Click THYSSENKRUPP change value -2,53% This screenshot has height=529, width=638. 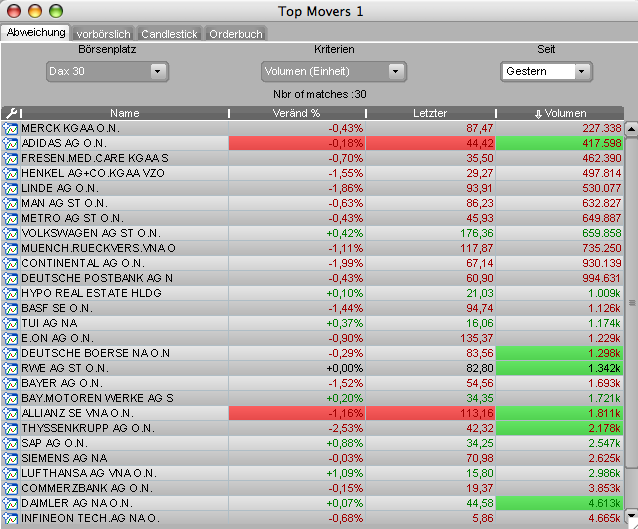[345, 428]
